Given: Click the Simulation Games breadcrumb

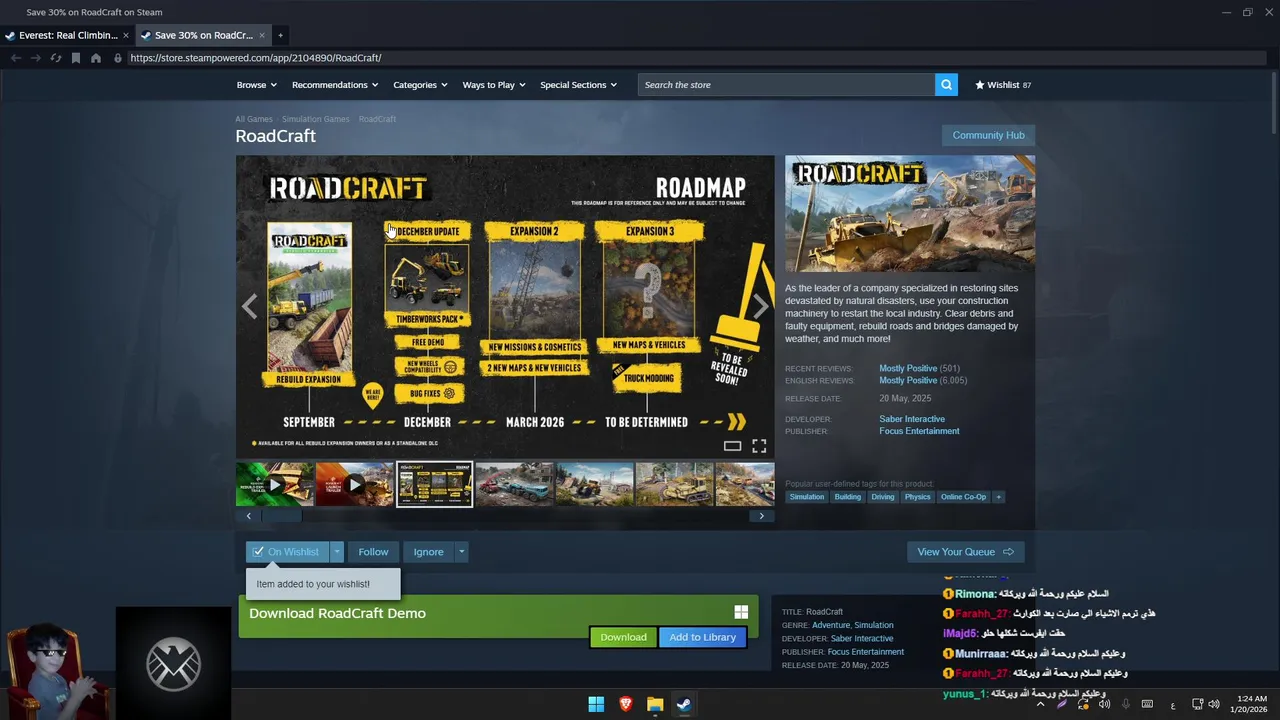Looking at the screenshot, I should pyautogui.click(x=316, y=119).
